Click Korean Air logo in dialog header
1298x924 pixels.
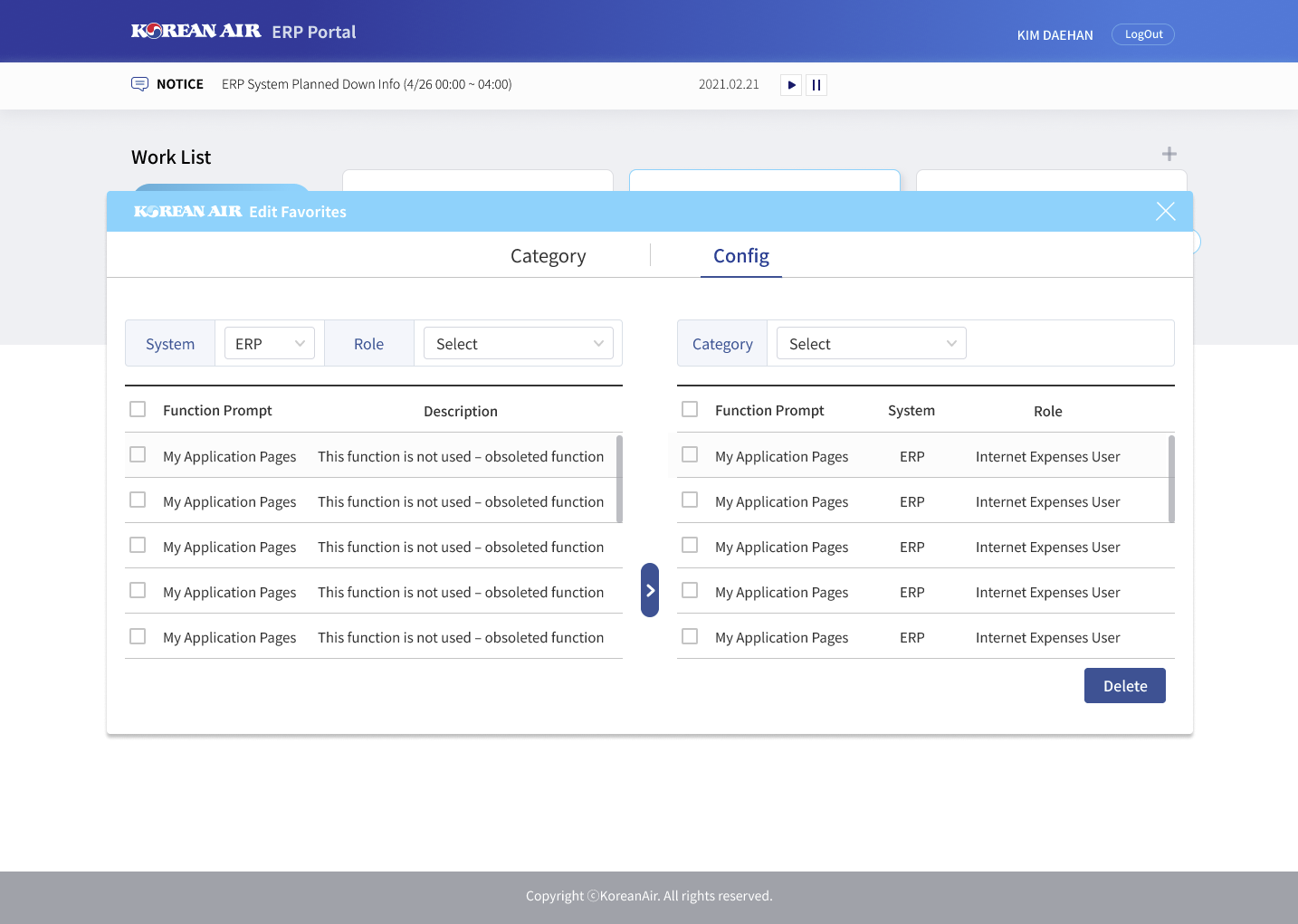click(188, 212)
